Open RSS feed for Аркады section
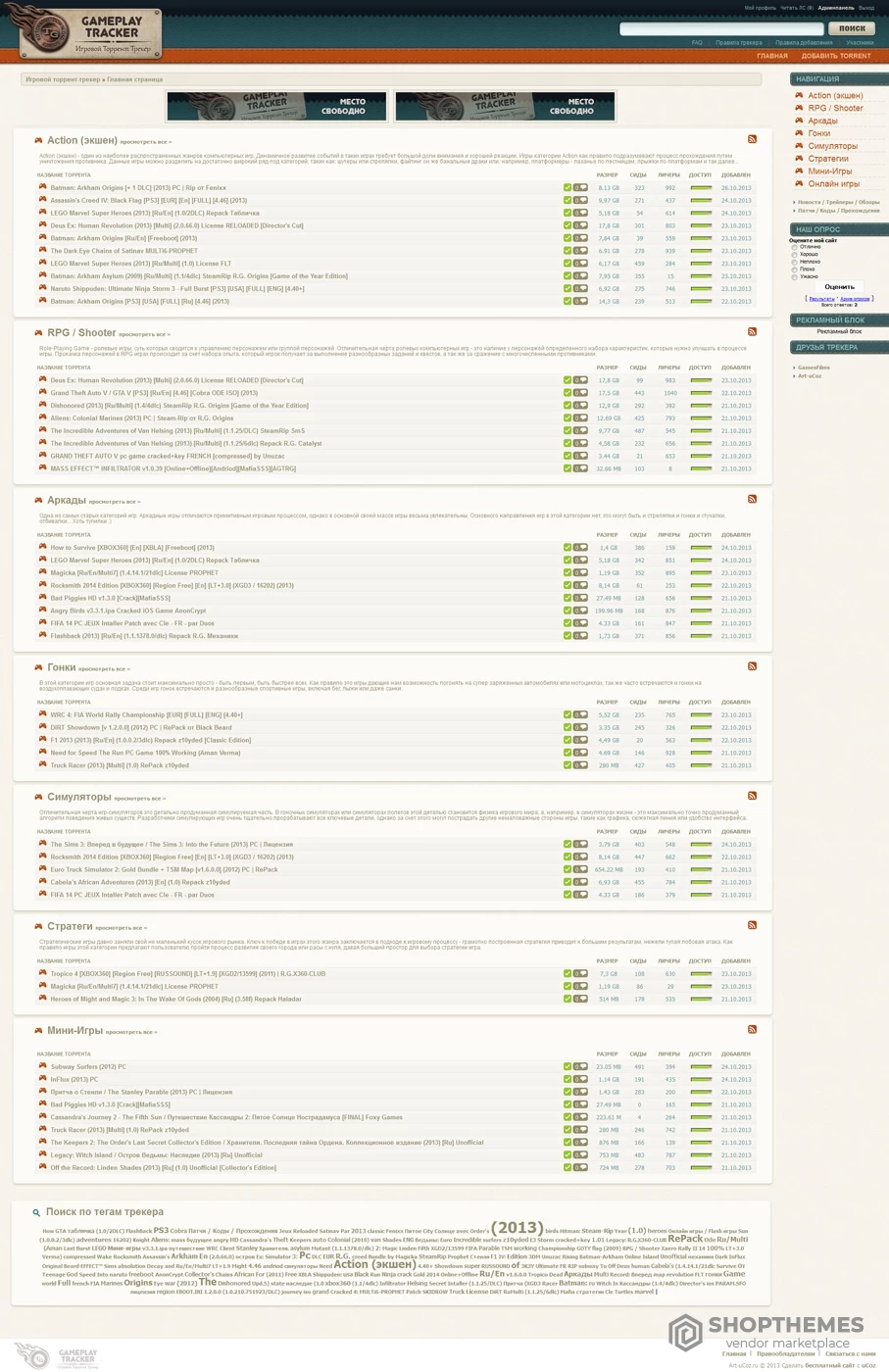 pyautogui.click(x=752, y=499)
